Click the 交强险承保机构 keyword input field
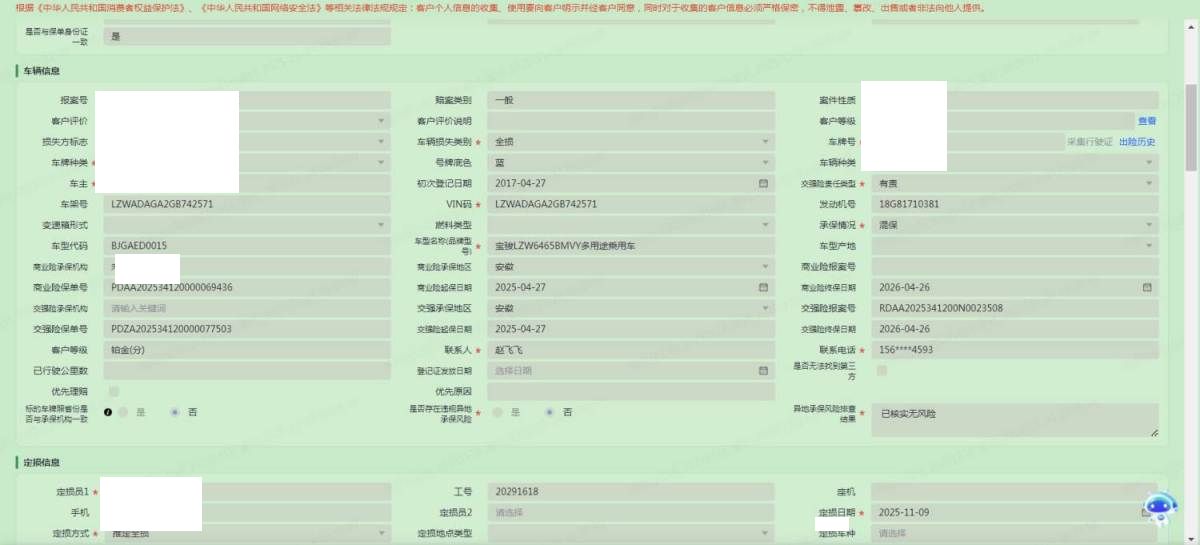 [246, 308]
